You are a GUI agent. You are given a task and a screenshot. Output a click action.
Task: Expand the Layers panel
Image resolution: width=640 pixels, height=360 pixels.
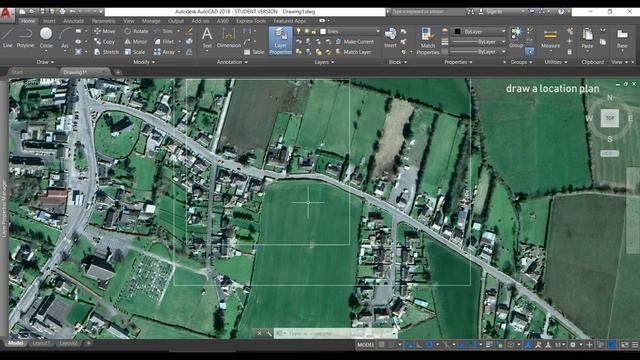pyautogui.click(x=324, y=62)
